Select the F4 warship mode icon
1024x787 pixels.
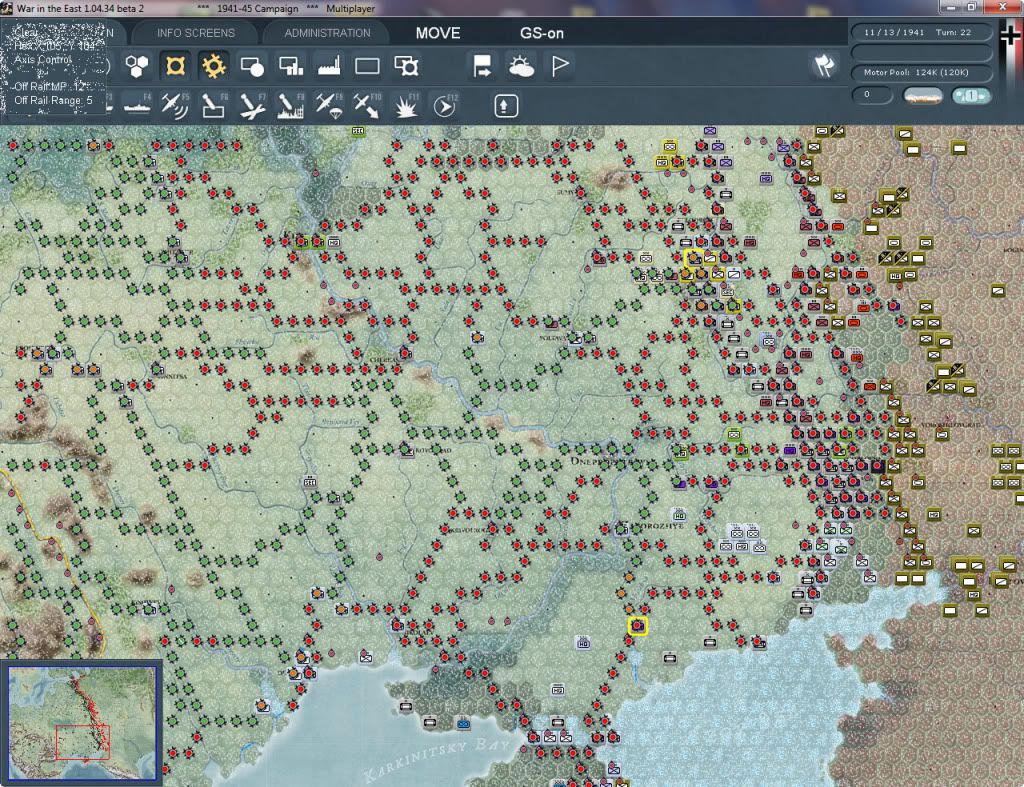point(137,106)
